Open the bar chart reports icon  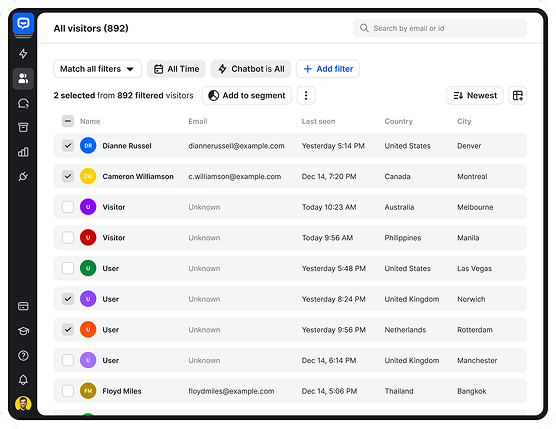[x=23, y=152]
